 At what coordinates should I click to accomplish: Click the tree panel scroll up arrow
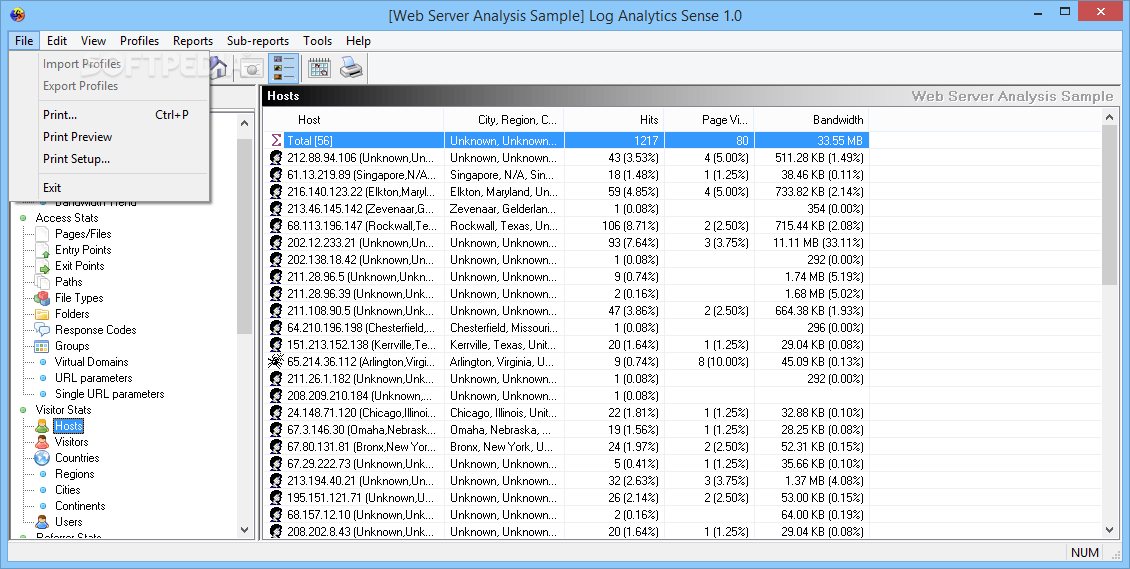tap(245, 123)
